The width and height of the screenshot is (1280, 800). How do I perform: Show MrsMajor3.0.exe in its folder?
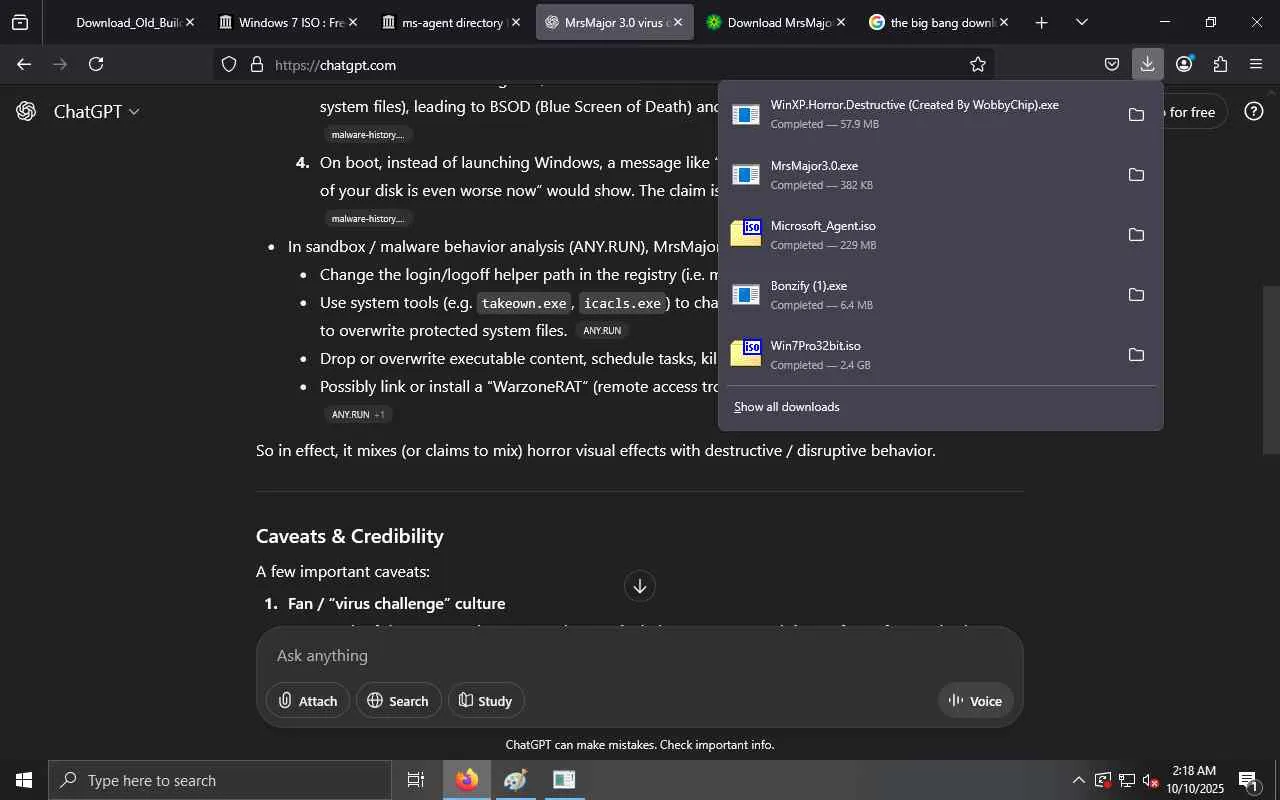(x=1136, y=175)
